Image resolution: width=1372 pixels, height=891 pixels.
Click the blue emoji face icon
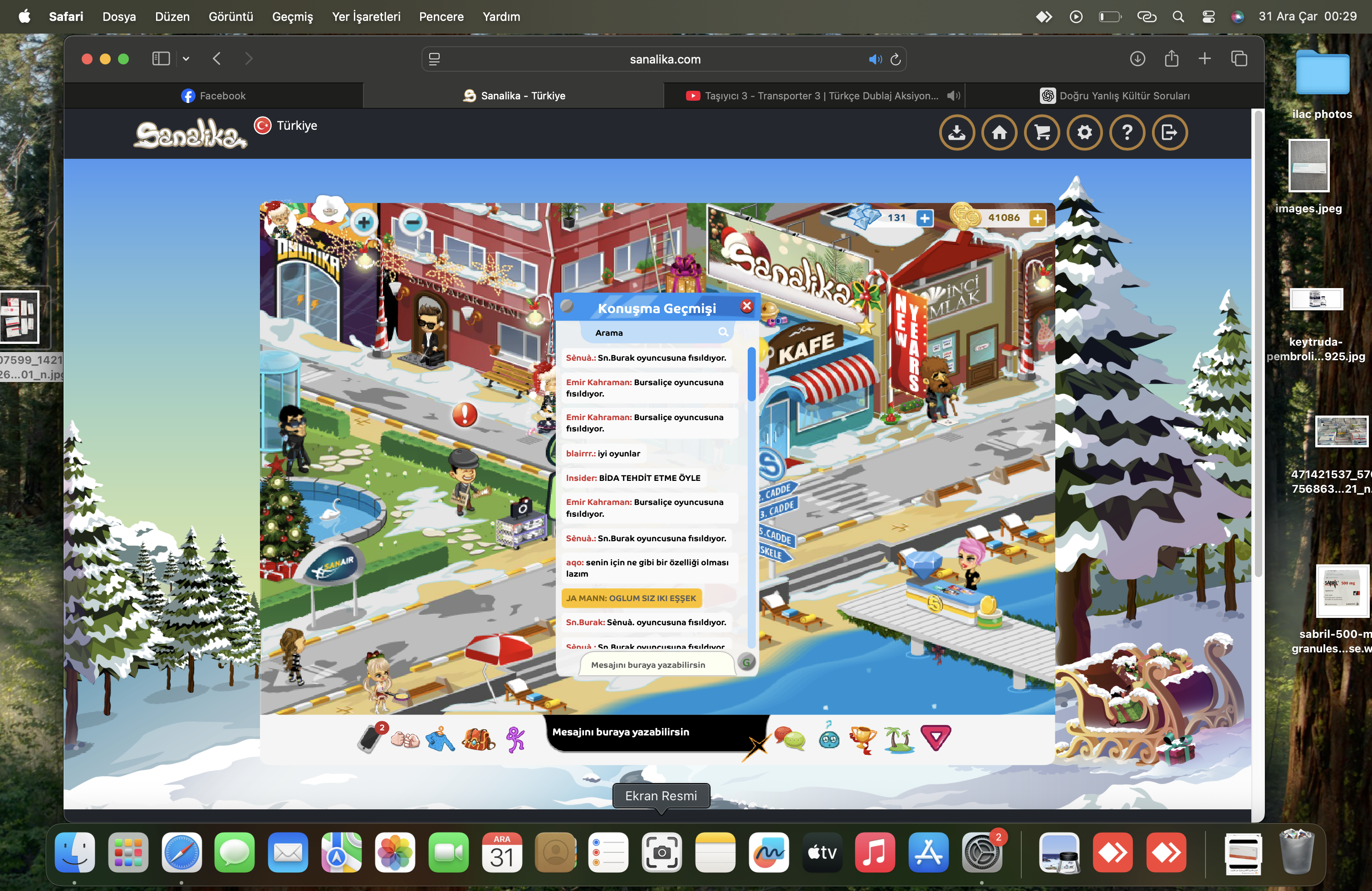[x=829, y=736]
